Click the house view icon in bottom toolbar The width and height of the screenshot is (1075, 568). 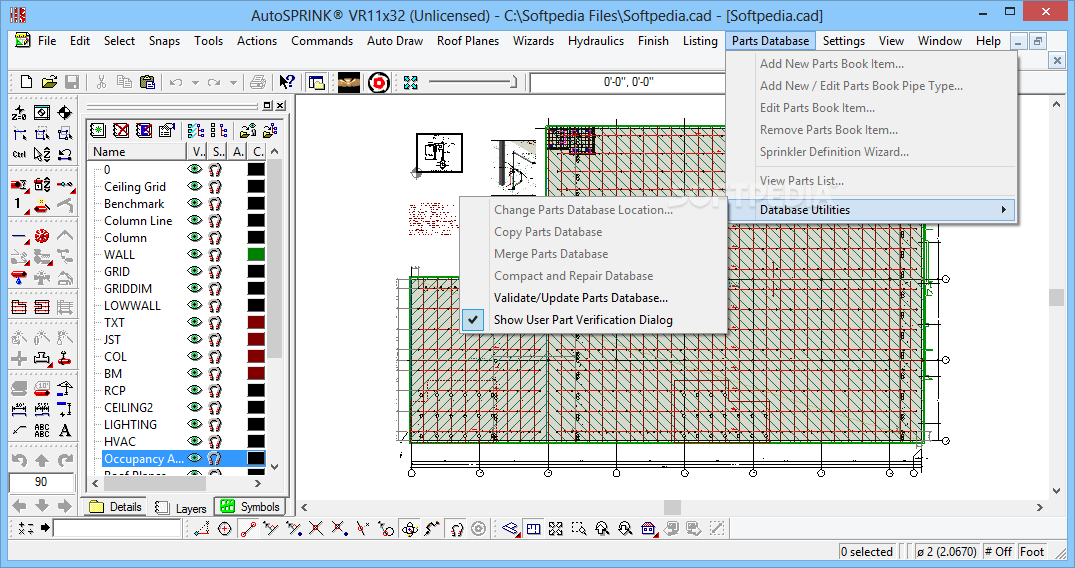(x=648, y=529)
